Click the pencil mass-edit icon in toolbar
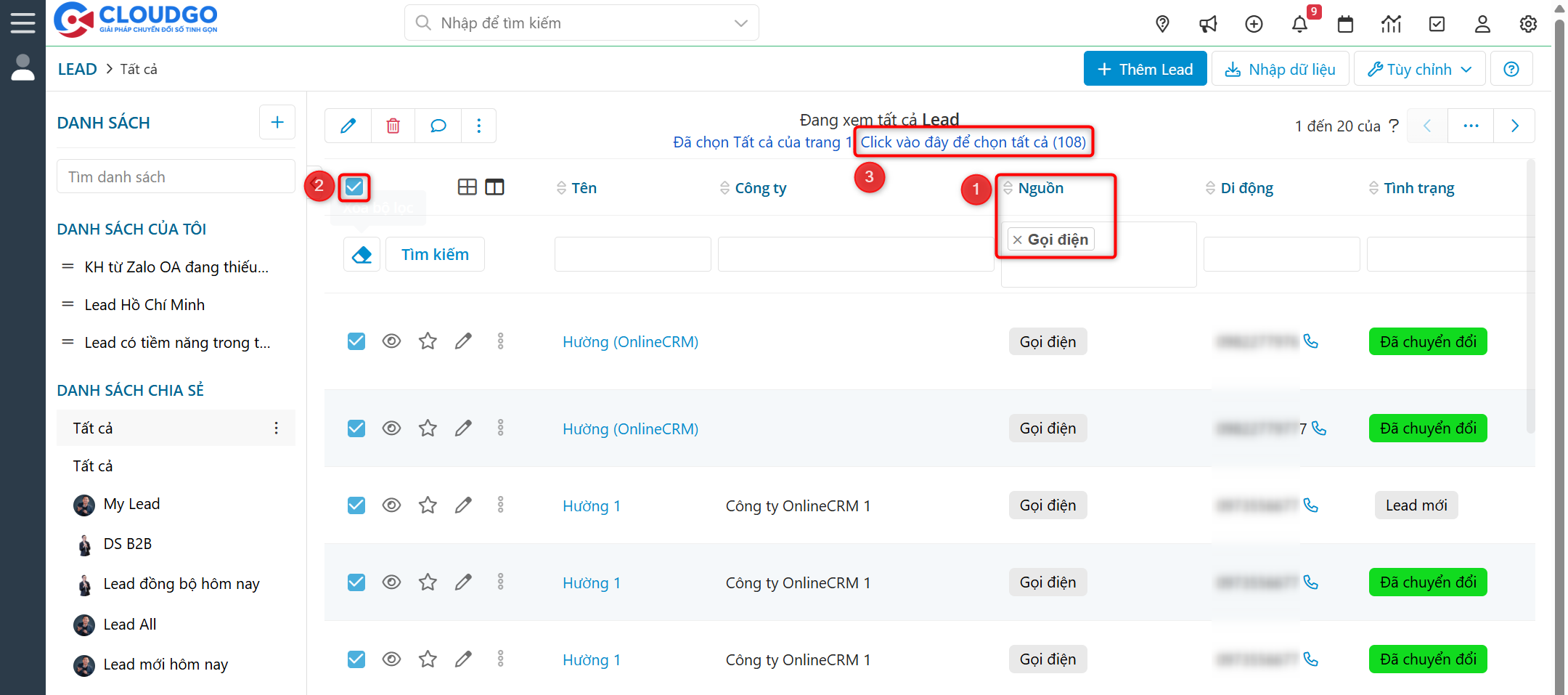Screen dimensions: 1568x695 [348, 126]
